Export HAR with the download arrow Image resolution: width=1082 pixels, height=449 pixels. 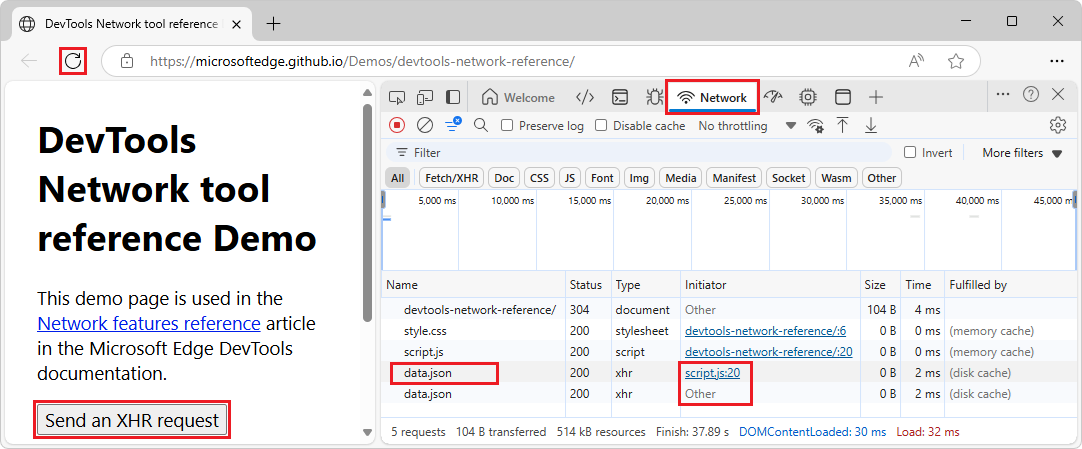pyautogui.click(x=871, y=125)
